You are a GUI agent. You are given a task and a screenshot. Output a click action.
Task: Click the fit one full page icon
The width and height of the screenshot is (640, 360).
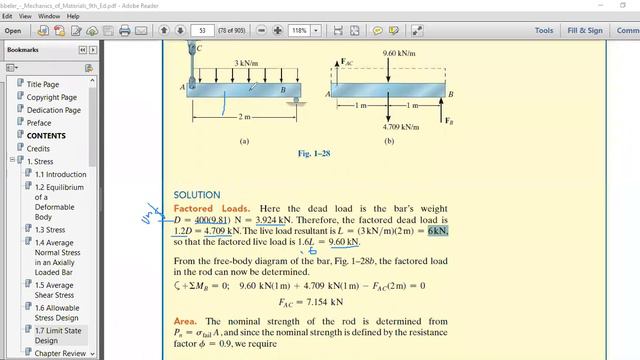(355, 31)
